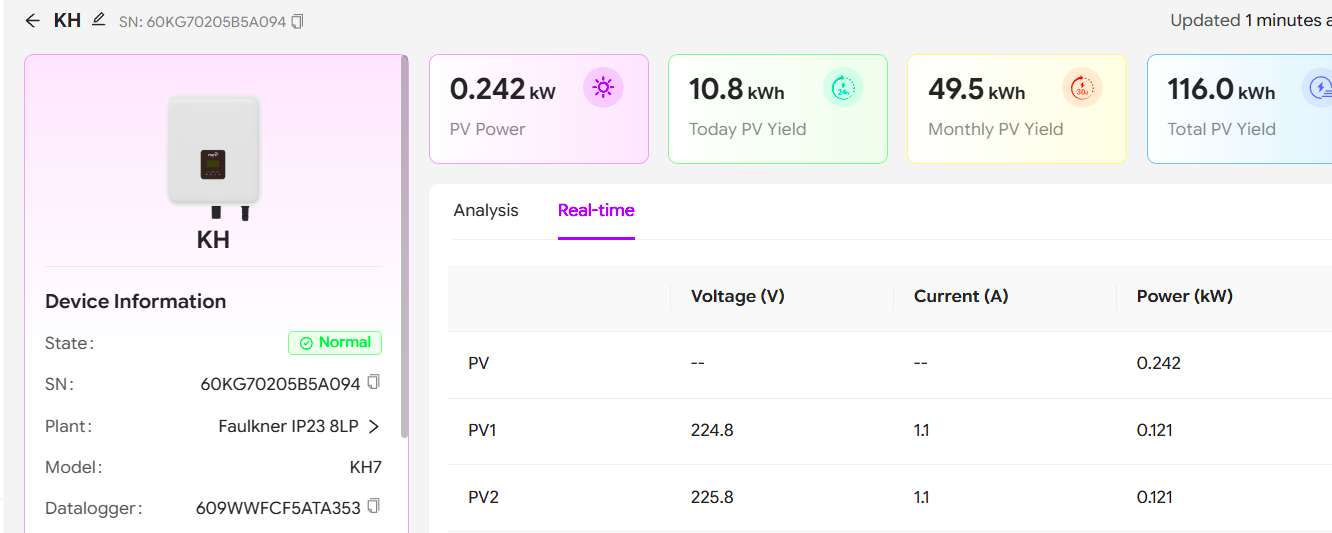
Task: Click the Normal state badge
Action: click(335, 343)
